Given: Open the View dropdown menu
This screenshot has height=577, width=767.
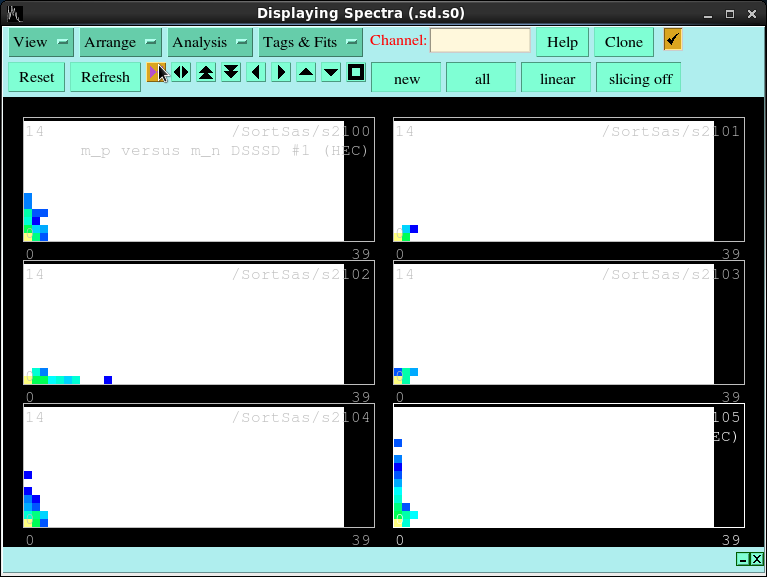Looking at the screenshot, I should (41, 42).
